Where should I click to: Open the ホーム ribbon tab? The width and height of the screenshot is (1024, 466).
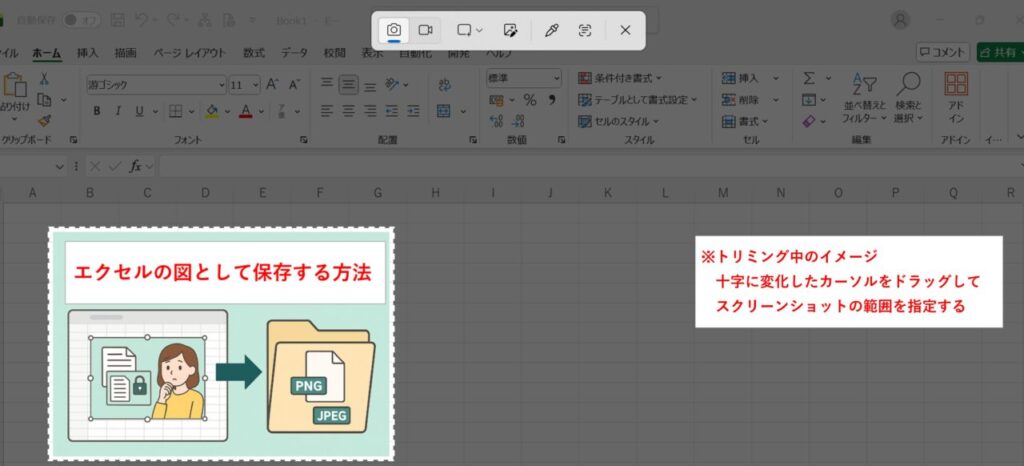[46, 53]
